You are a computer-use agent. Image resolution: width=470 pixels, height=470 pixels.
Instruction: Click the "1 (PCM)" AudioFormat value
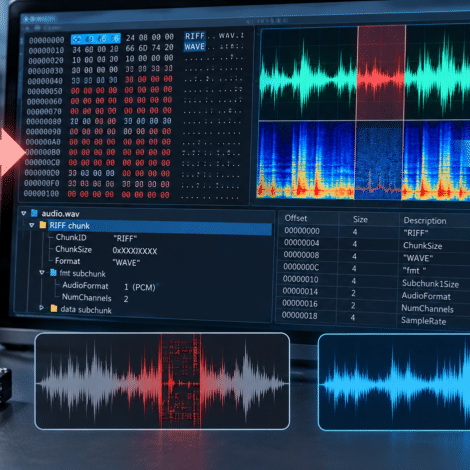click(x=140, y=287)
